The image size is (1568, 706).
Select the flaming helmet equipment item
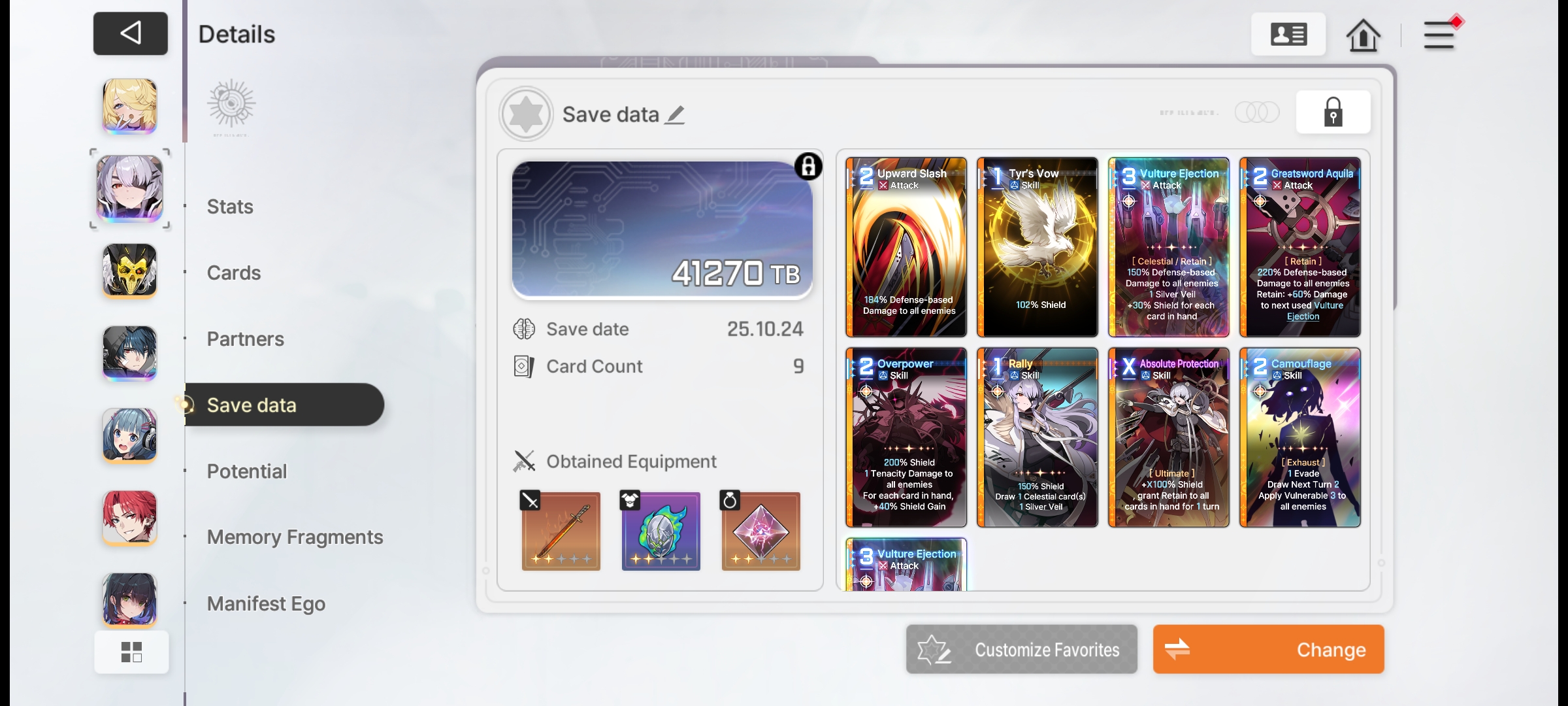661,530
